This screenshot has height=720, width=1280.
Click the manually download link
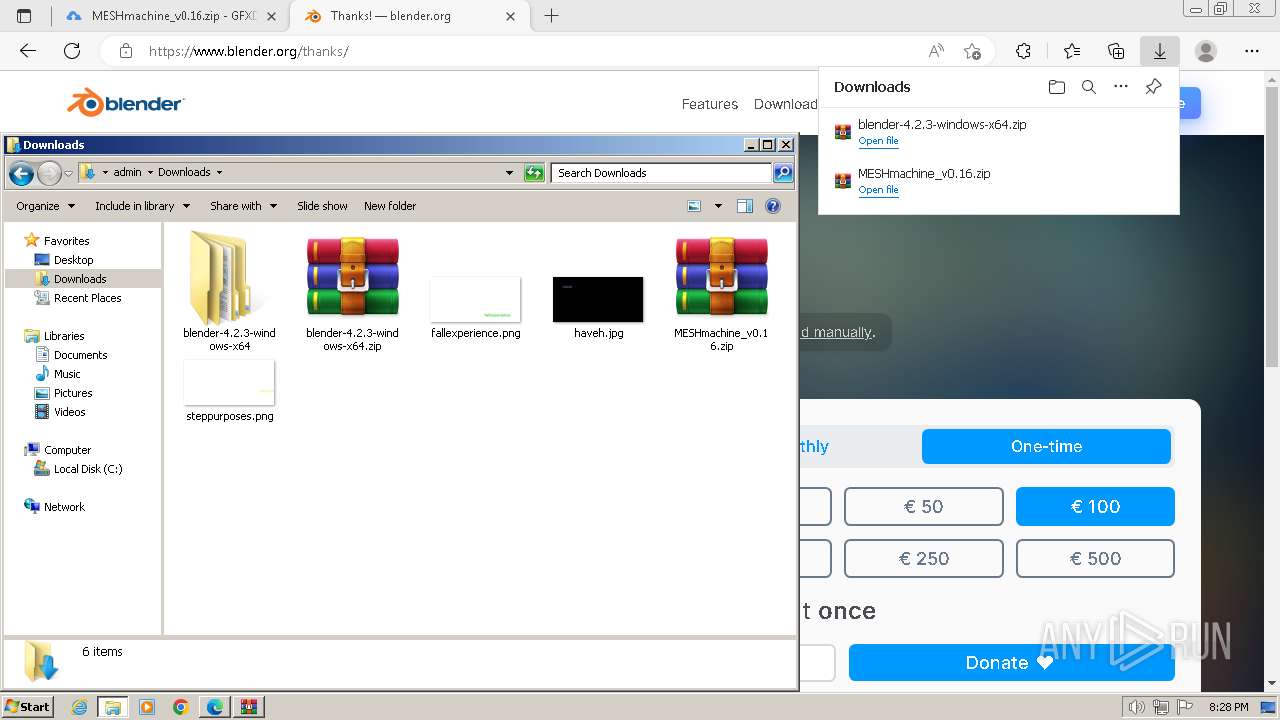tap(837, 332)
